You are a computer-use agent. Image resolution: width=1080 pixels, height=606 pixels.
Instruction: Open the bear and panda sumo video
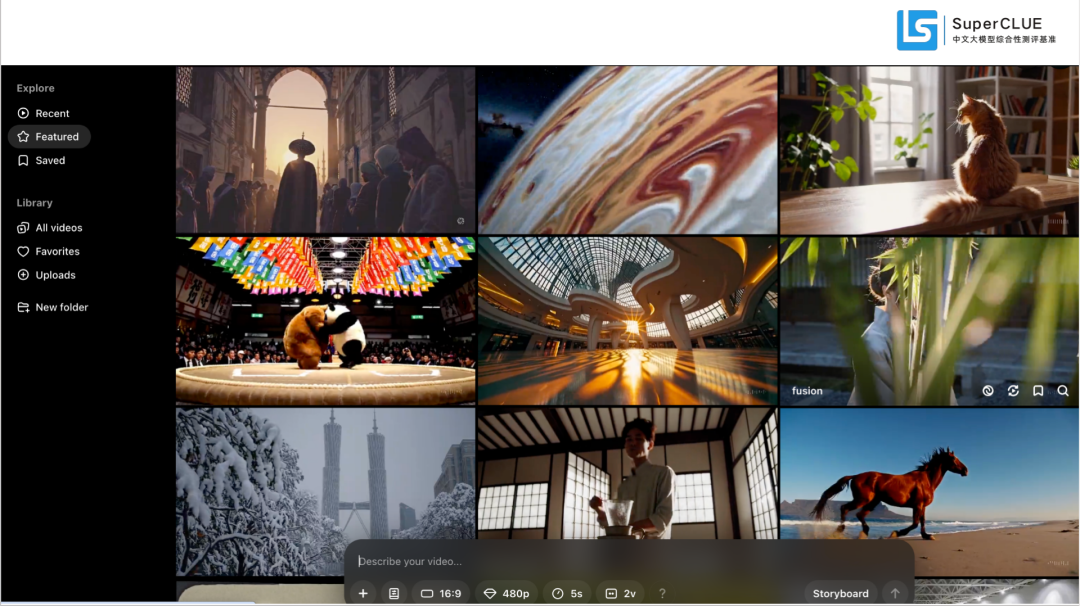tap(326, 321)
